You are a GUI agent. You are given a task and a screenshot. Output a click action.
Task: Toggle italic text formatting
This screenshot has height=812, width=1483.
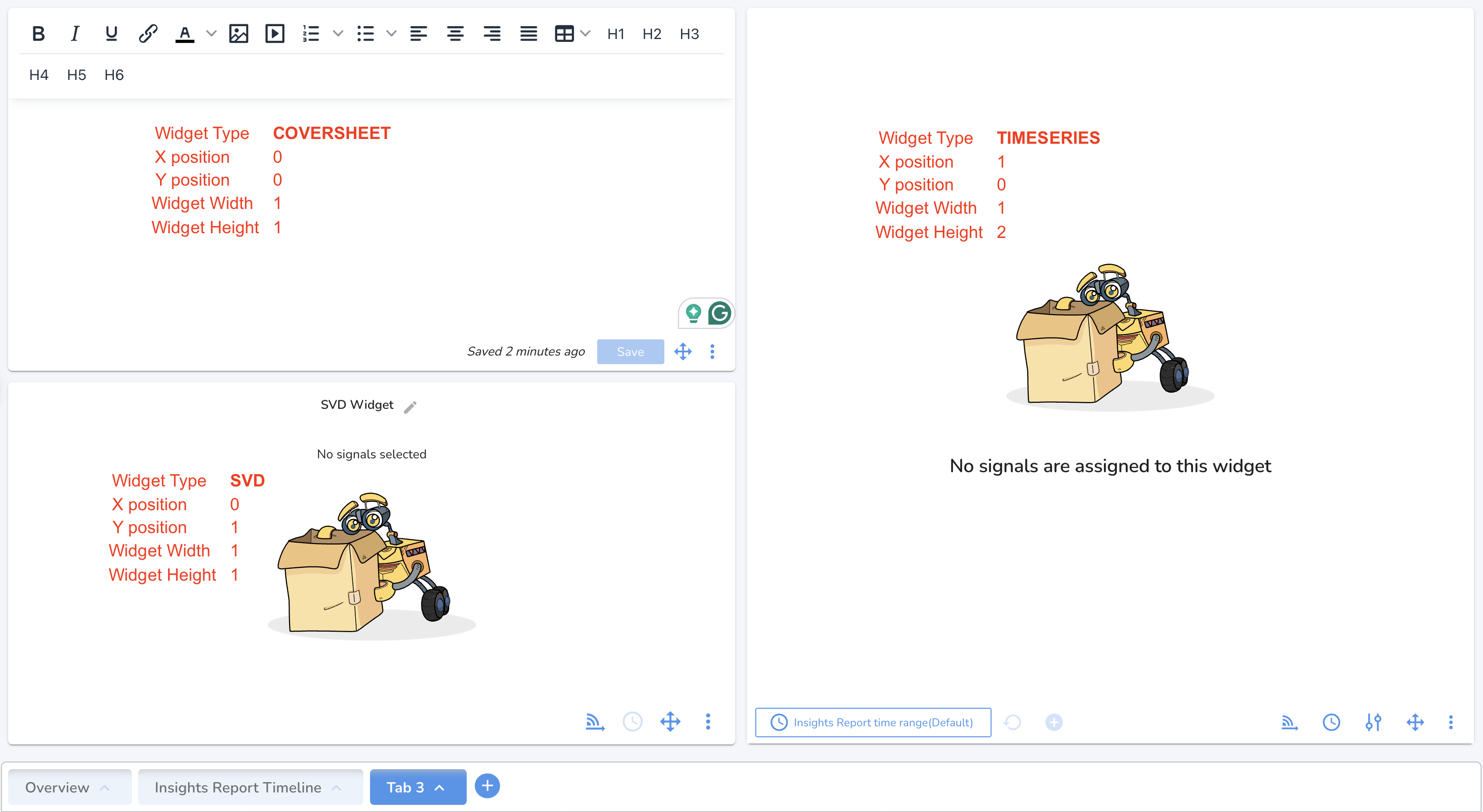tap(75, 34)
